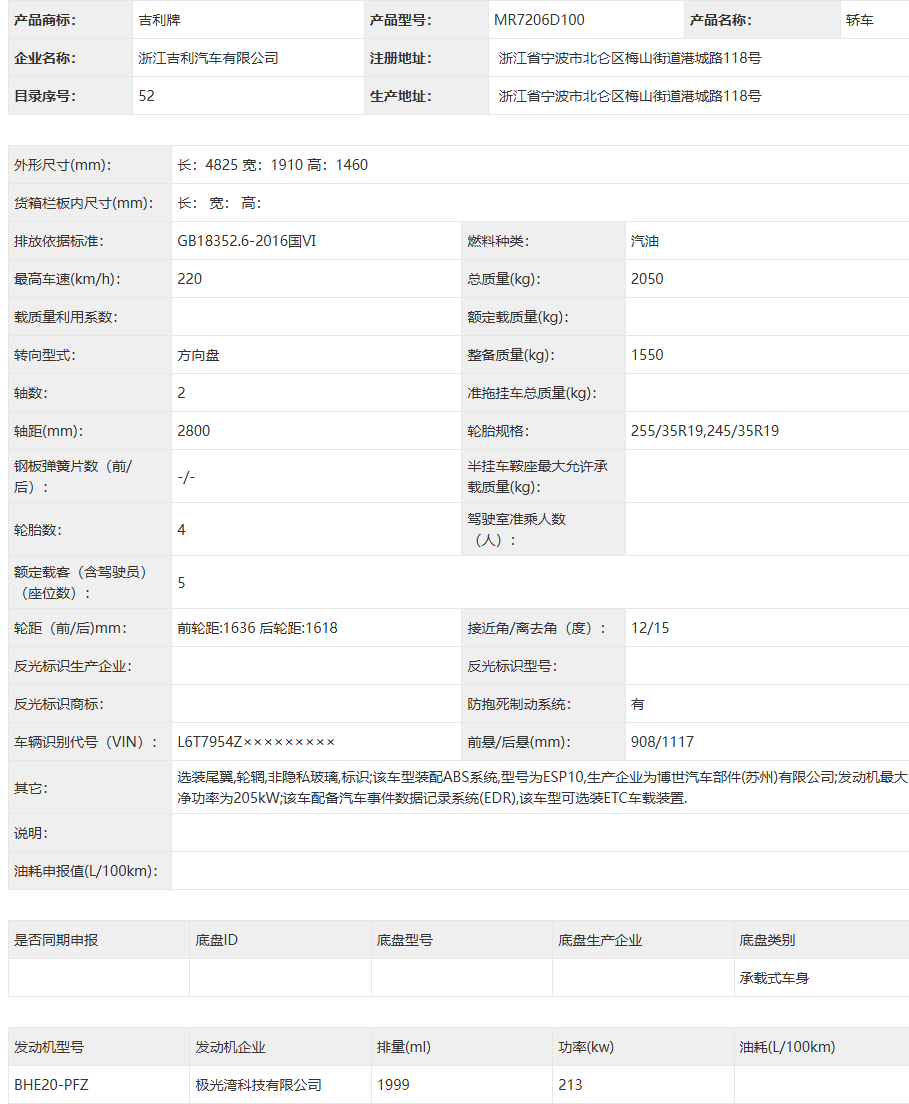Click the axle count value 2
Screen dimensions: 909x1104
coord(182,393)
